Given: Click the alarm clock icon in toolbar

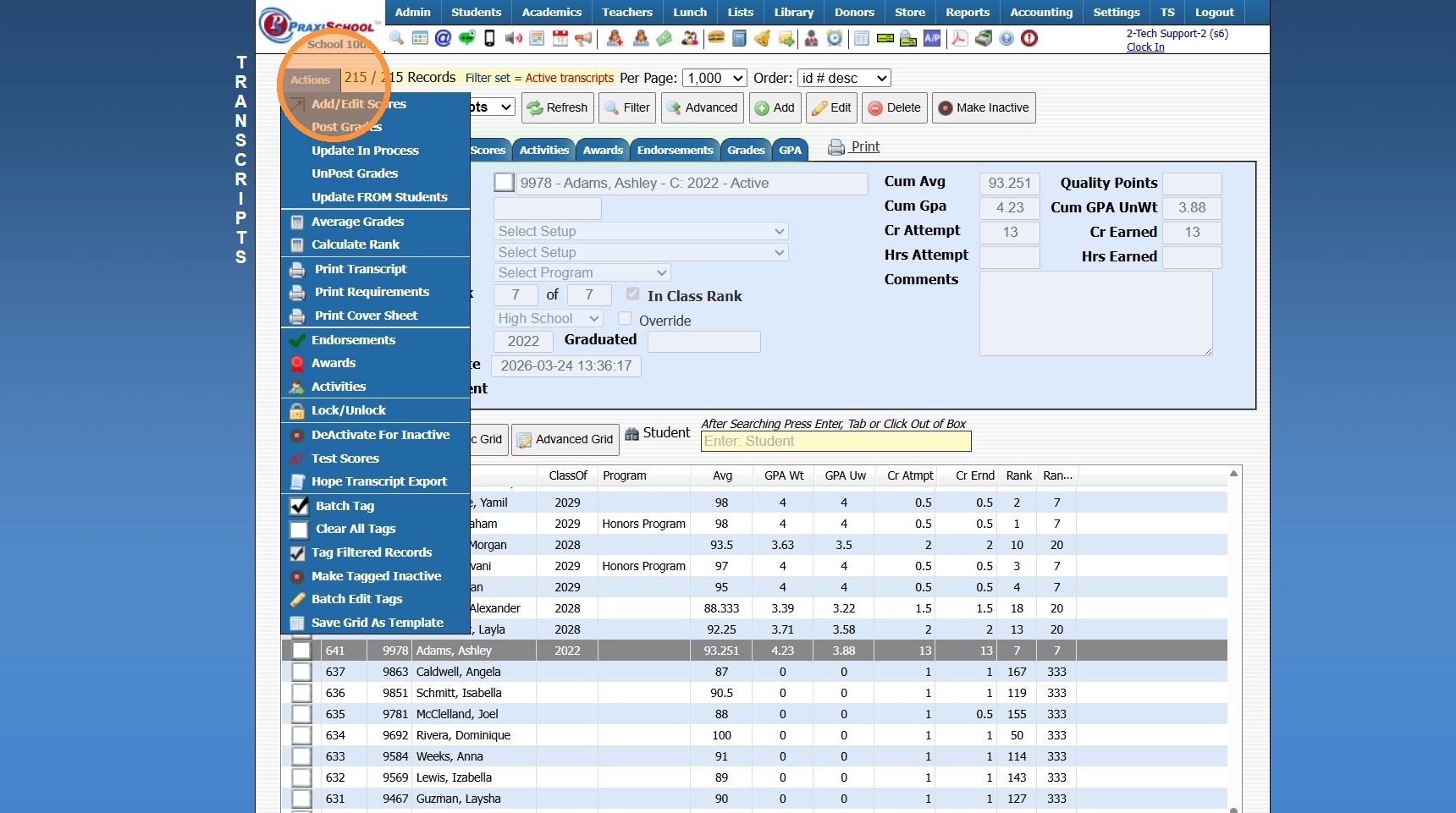Looking at the screenshot, I should click(835, 38).
